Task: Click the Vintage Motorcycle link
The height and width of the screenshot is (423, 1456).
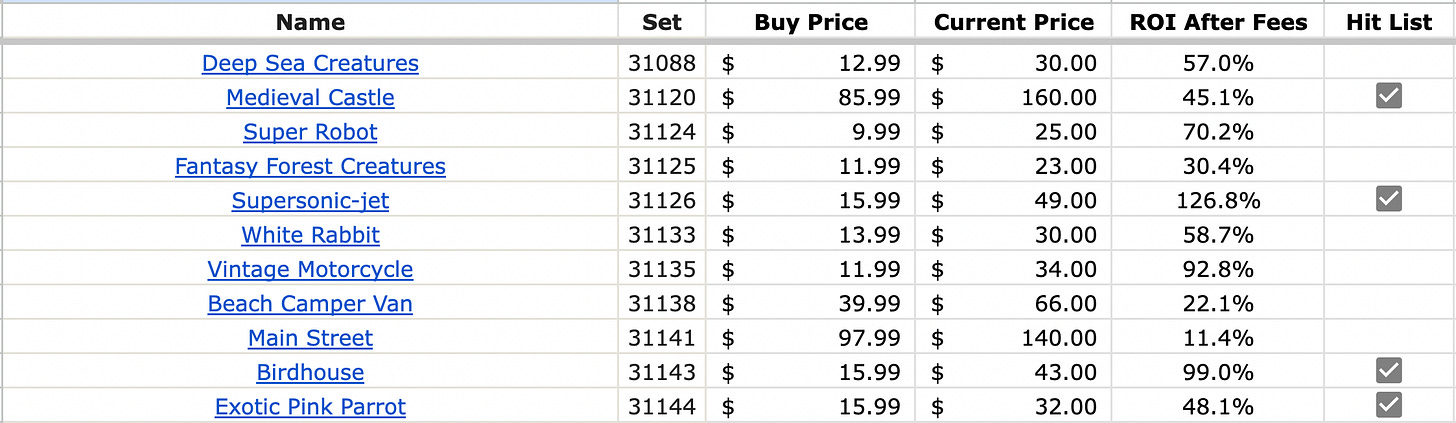Action: [x=310, y=269]
